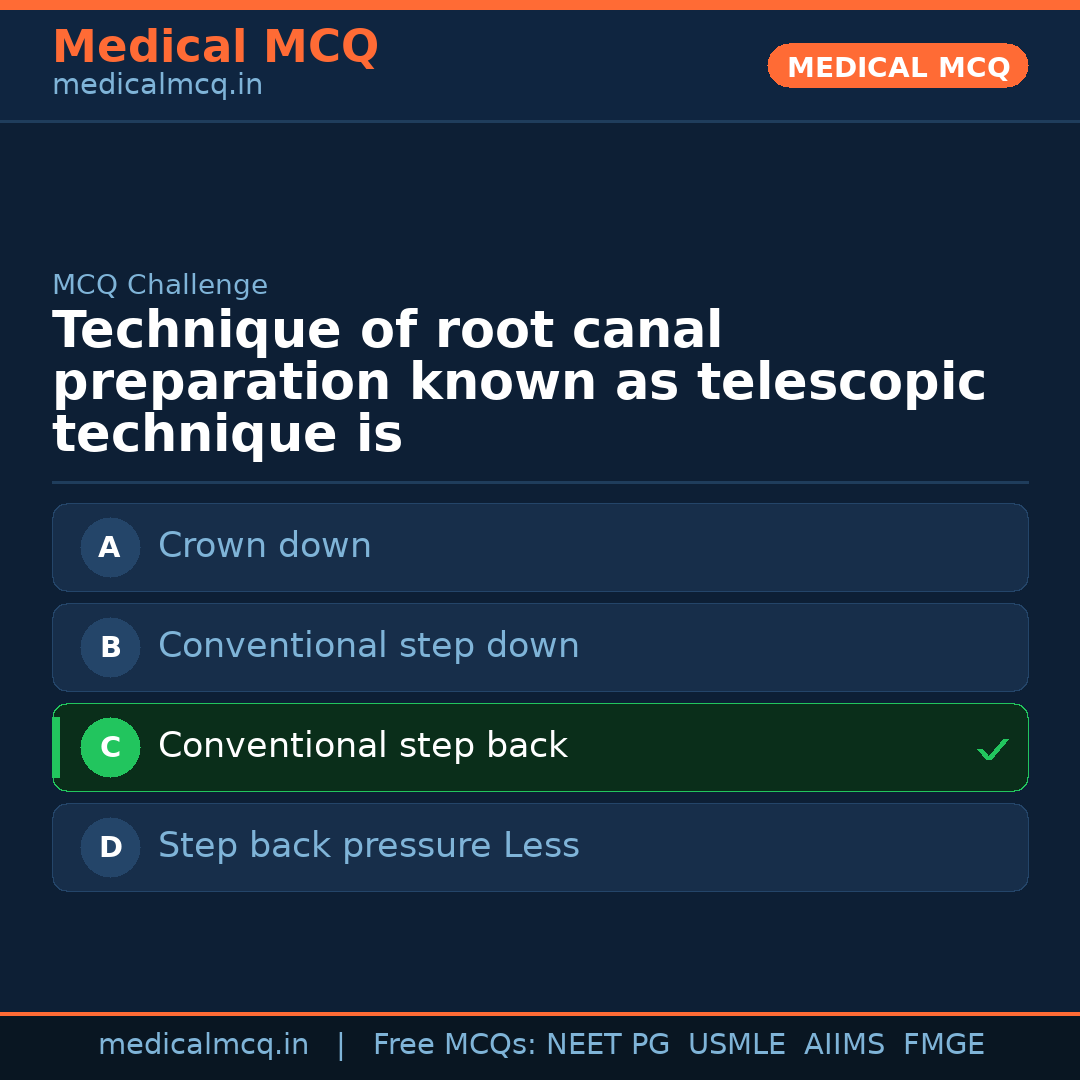Click the Free MCQs label in the footer

pos(455,1045)
